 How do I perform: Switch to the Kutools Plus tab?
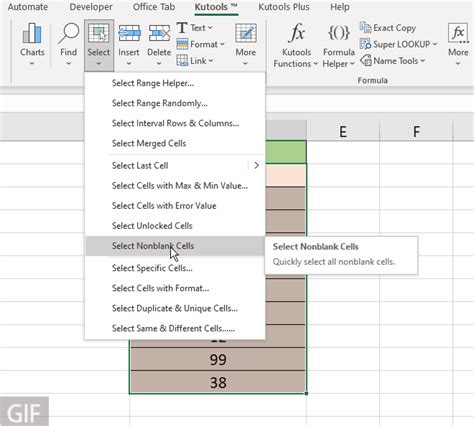284,7
